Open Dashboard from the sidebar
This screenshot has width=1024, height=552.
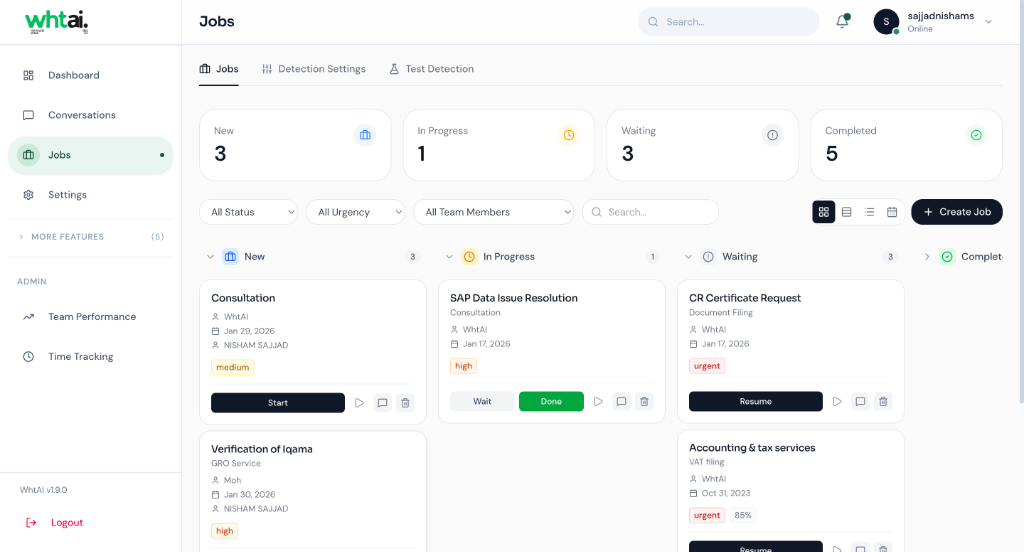click(91, 75)
